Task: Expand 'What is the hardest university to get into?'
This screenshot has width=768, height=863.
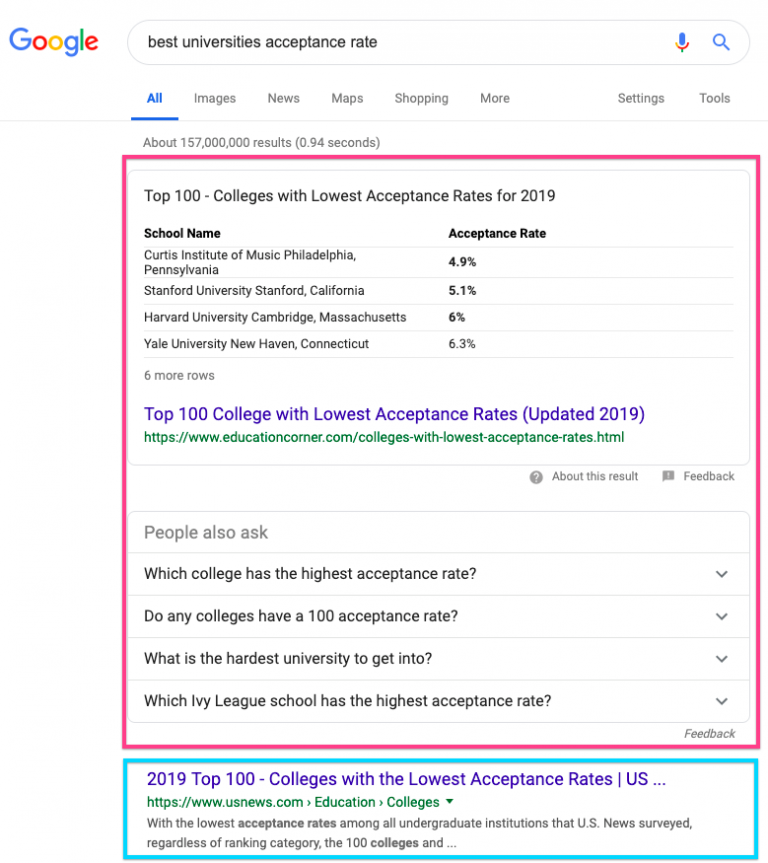Action: coord(721,658)
